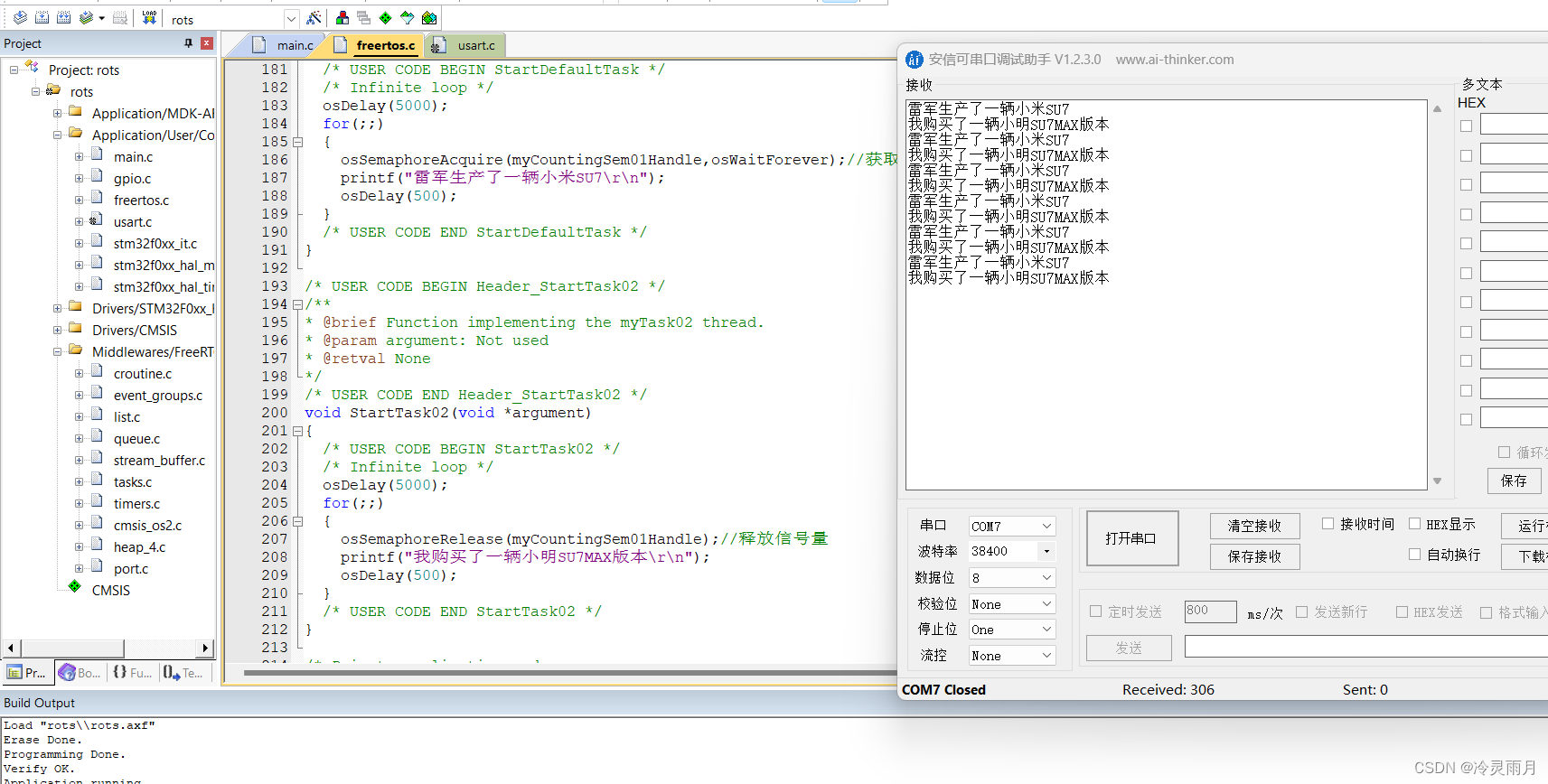Enable the 定时发送 checkbox
1548x784 pixels.
pyautogui.click(x=1095, y=611)
